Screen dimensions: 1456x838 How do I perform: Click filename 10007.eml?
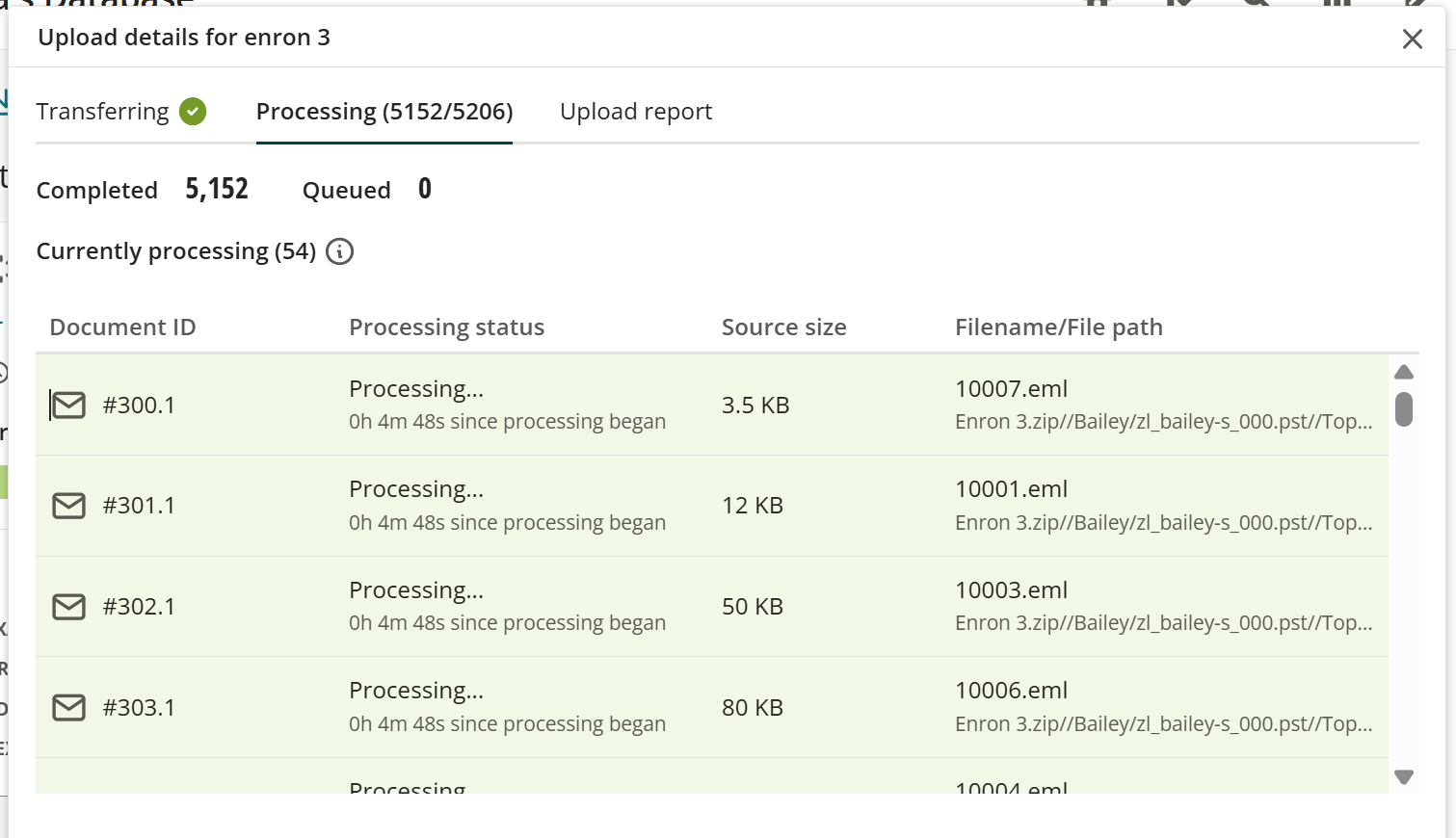point(1011,389)
